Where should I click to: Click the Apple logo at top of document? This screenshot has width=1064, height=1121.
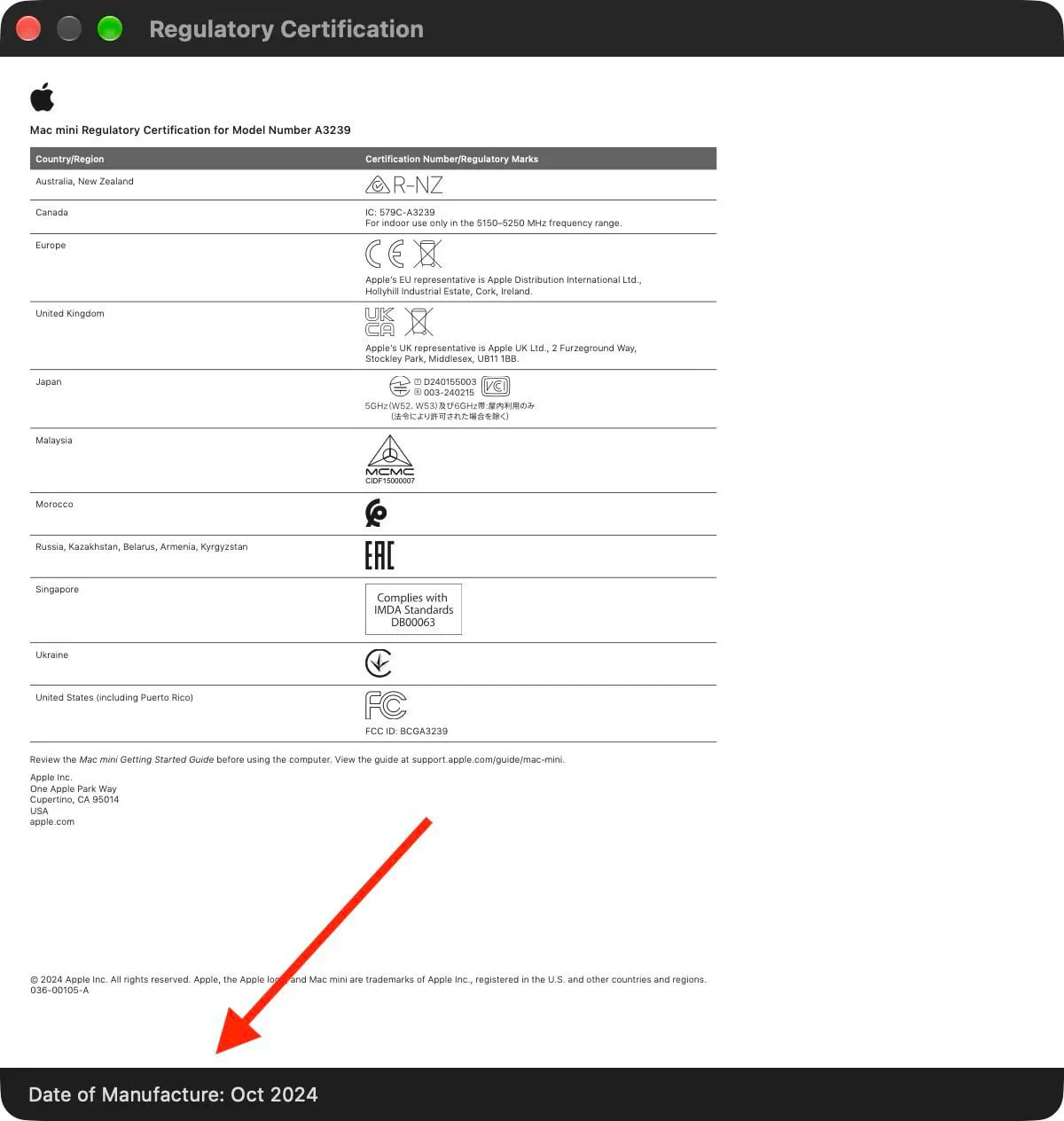click(43, 97)
